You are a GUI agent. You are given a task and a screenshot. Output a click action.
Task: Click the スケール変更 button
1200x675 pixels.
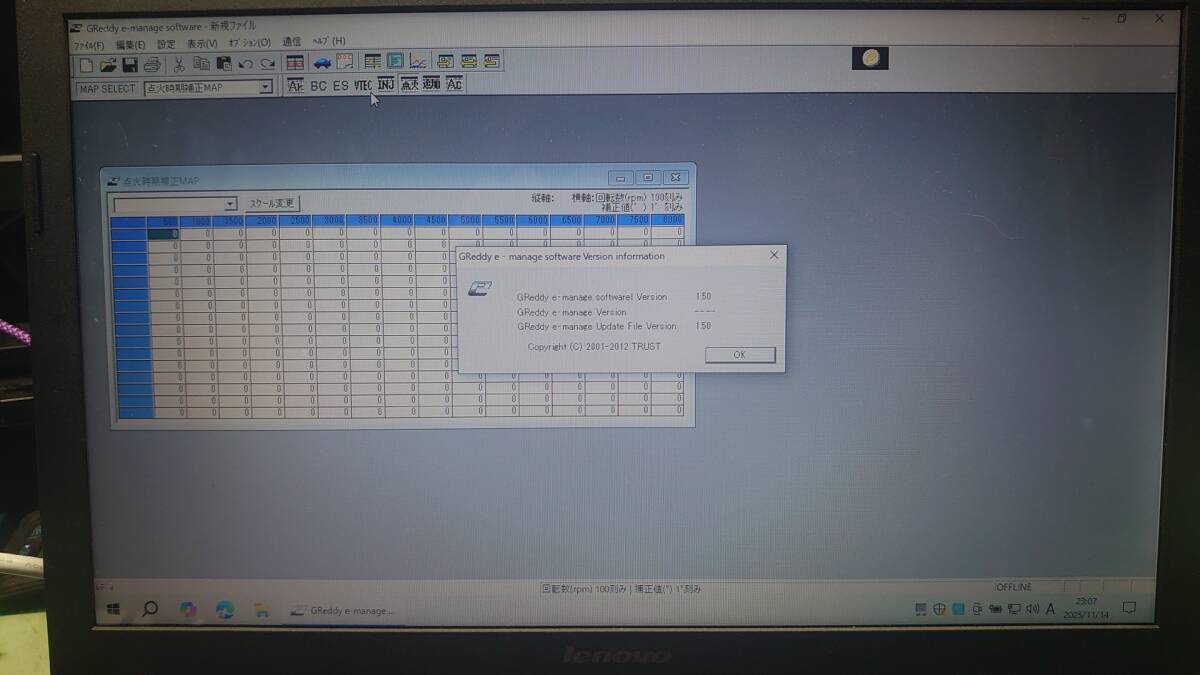coord(272,203)
